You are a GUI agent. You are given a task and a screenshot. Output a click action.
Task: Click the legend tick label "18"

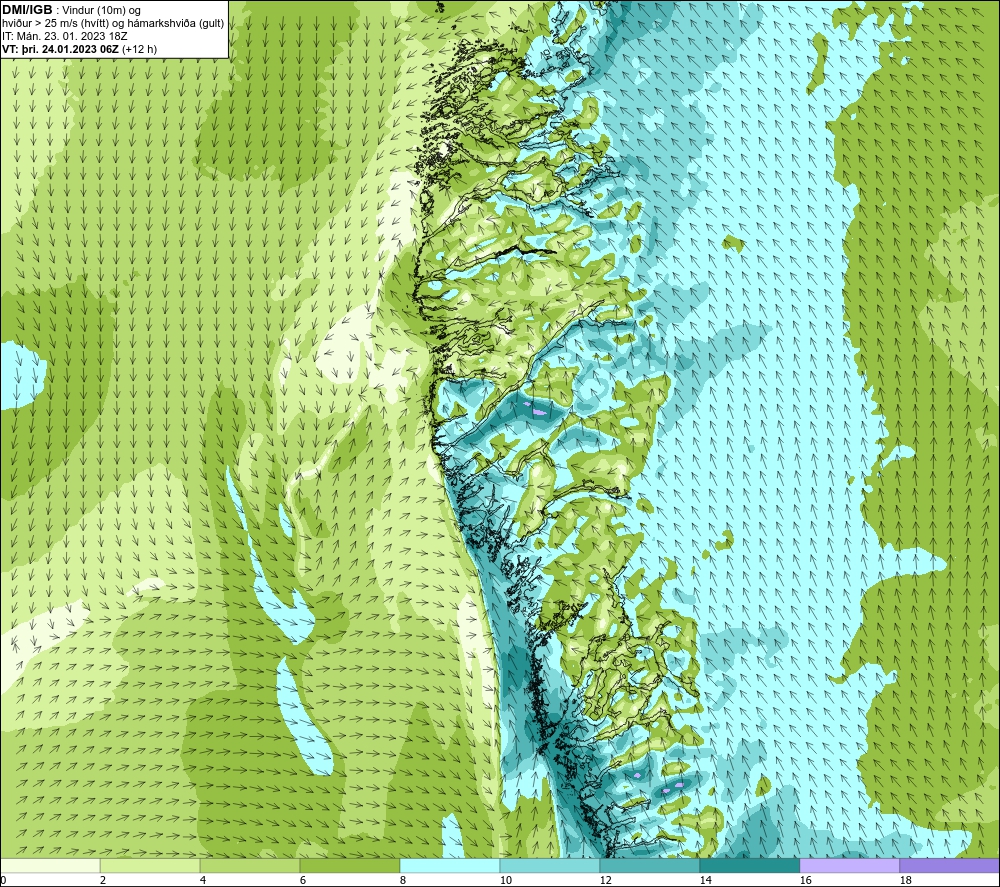point(905,880)
